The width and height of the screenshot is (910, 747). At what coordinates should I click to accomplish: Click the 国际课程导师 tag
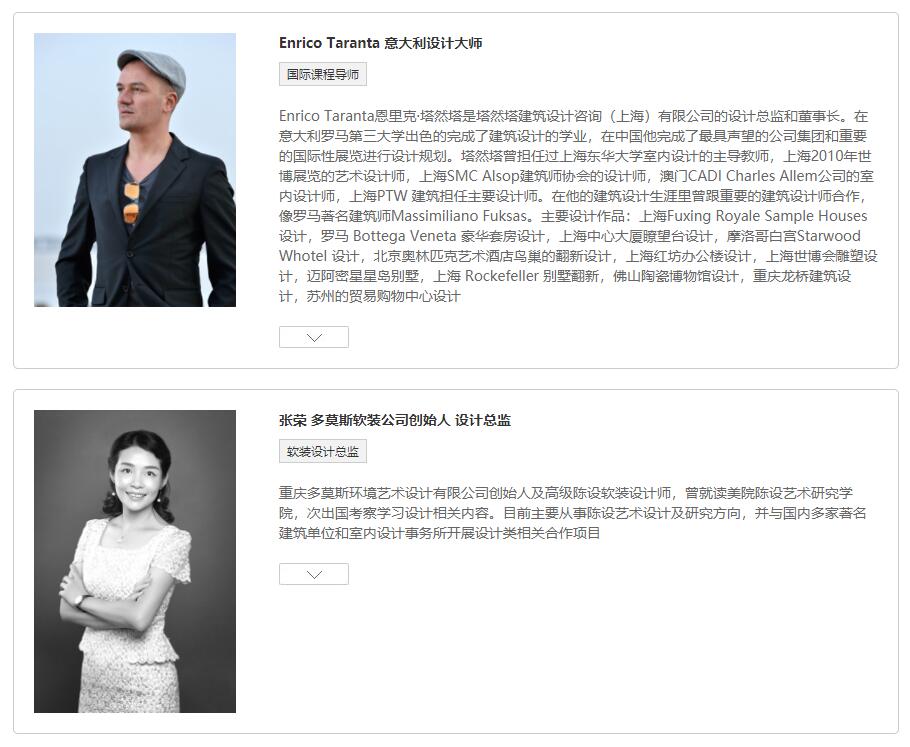click(x=323, y=74)
